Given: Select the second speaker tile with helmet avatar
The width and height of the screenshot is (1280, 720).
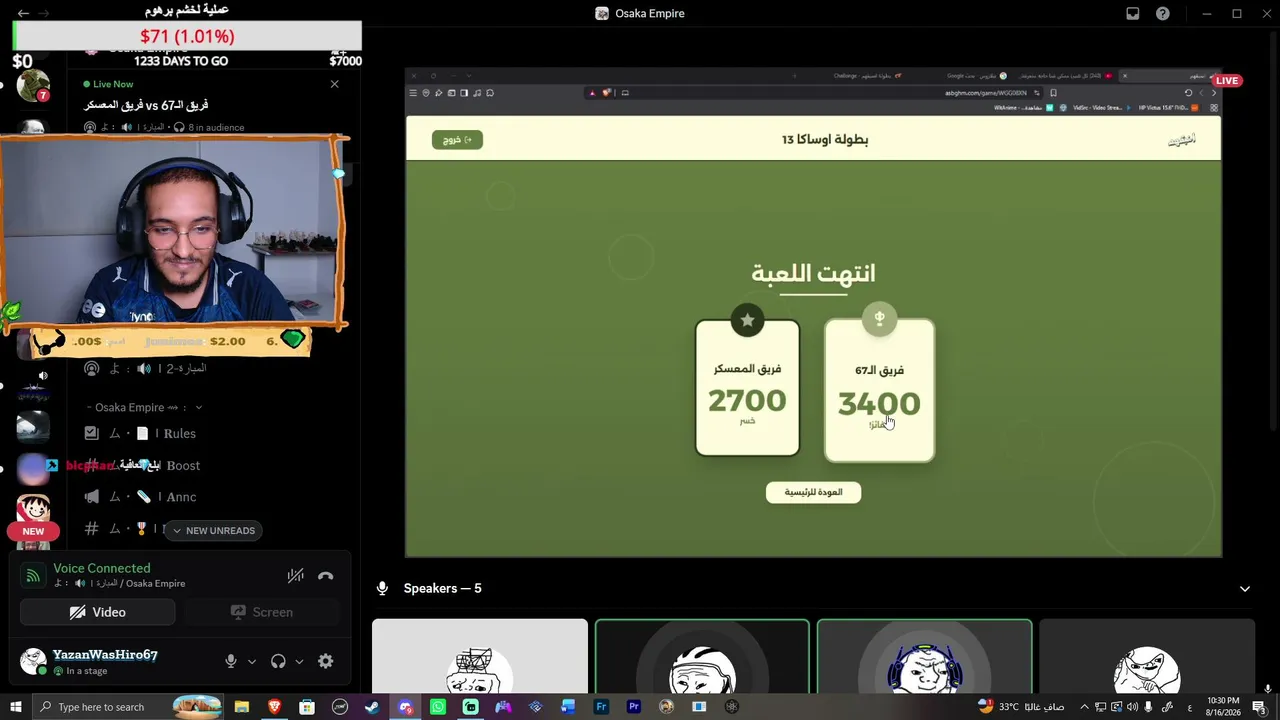Looking at the screenshot, I should coord(702,656).
